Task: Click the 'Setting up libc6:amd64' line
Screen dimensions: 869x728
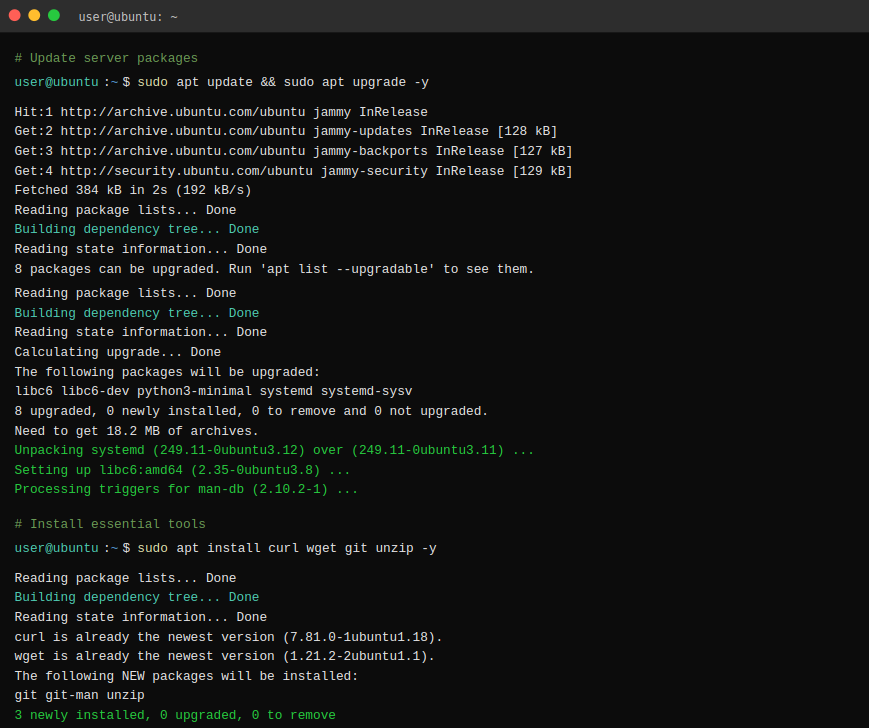Action: [182, 470]
